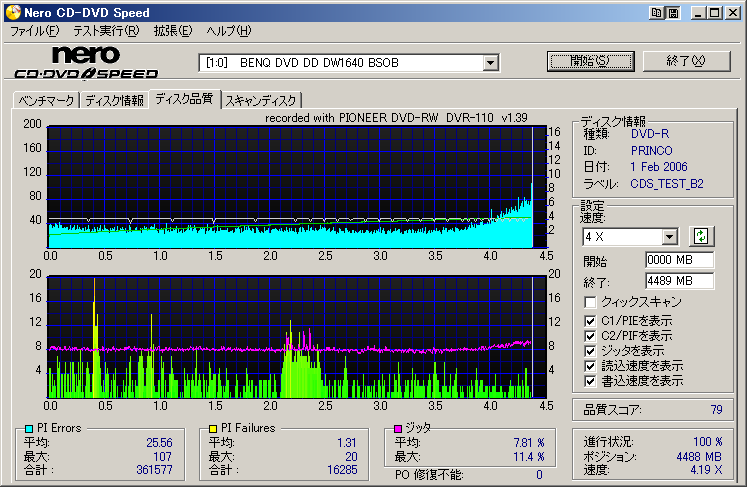The width and height of the screenshot is (747, 487).
Task: Open the ヘルプ menu
Action: pos(229,31)
